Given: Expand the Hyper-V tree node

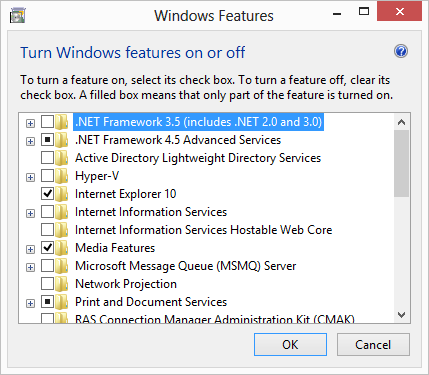Looking at the screenshot, I should 30,177.
